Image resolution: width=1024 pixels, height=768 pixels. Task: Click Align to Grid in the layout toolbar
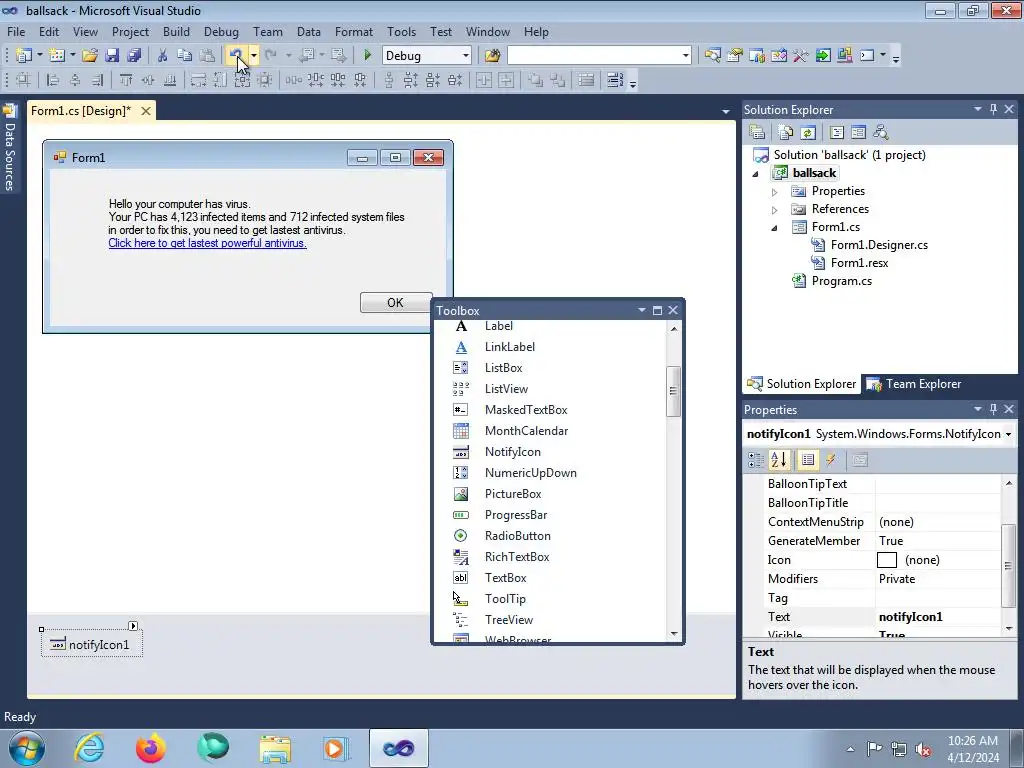click(24, 80)
